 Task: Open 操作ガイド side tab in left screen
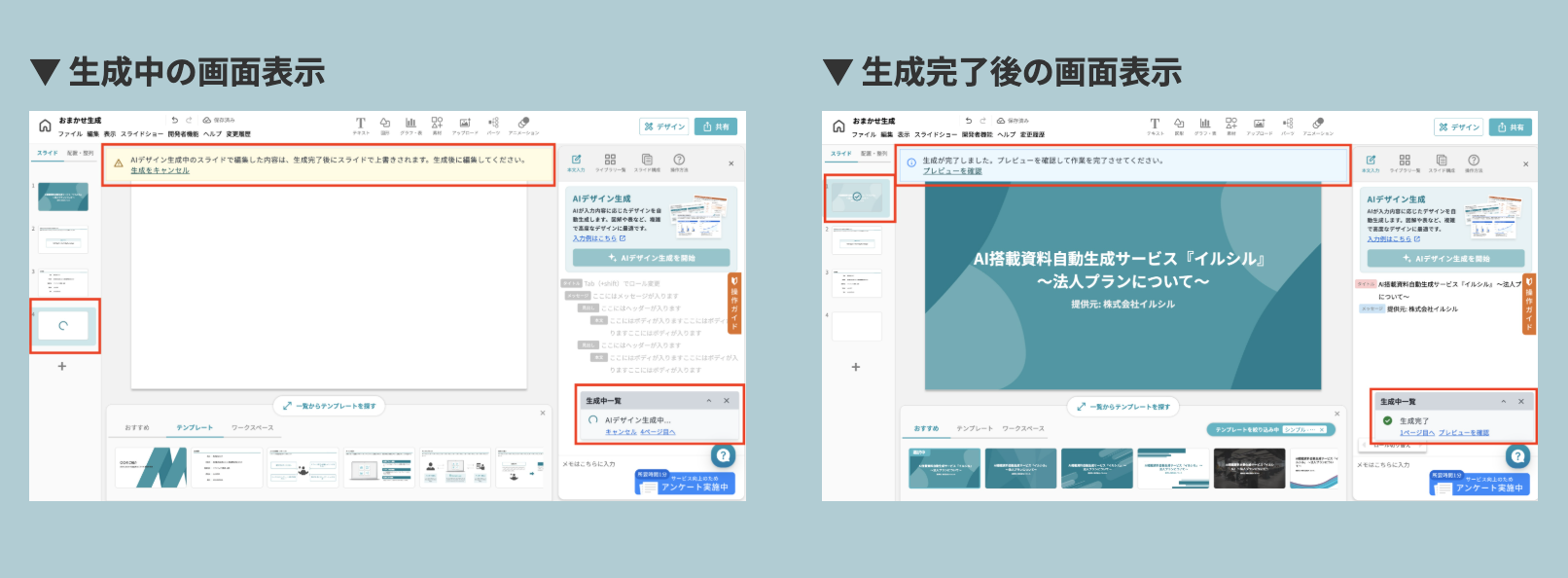point(734,304)
